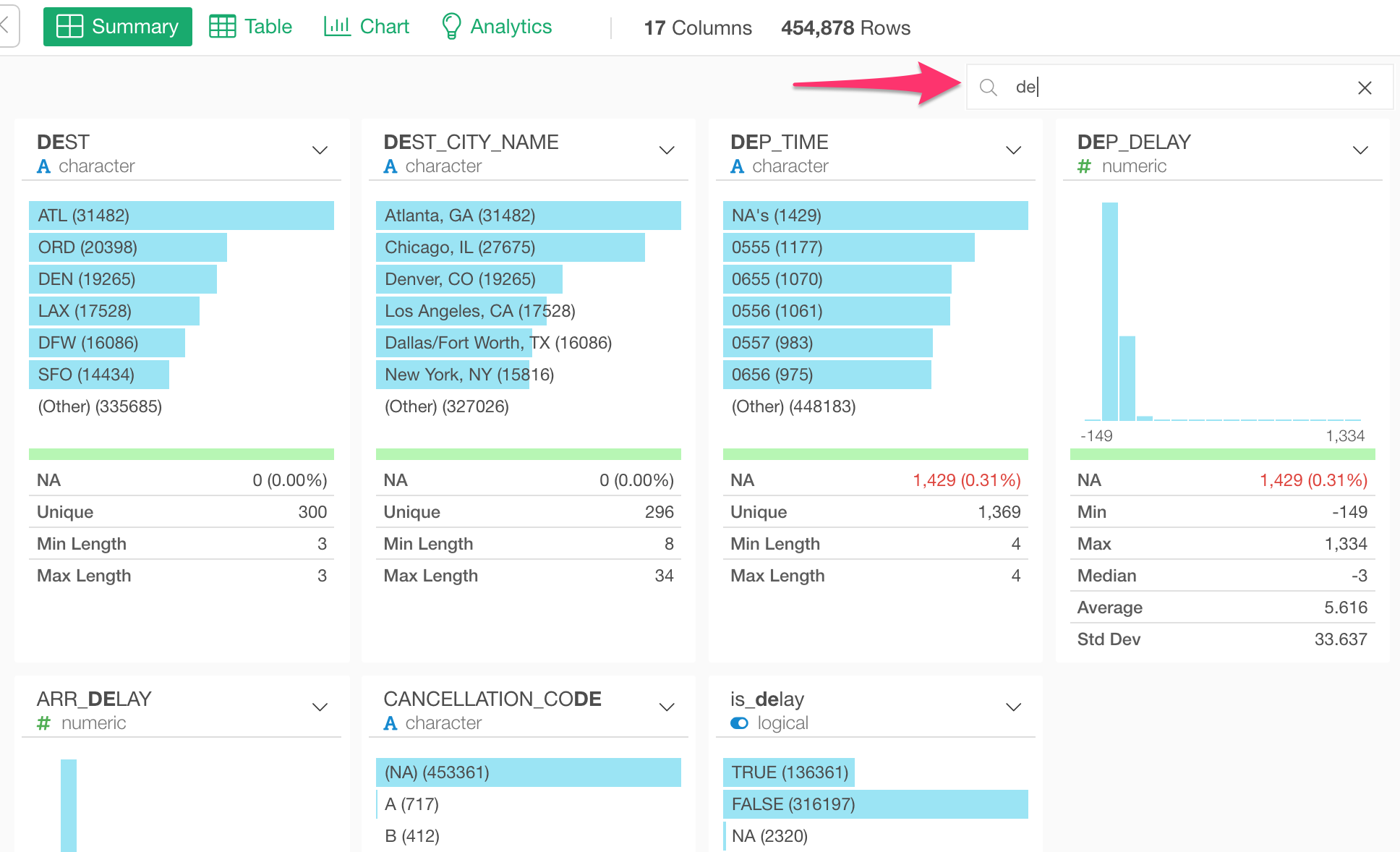Expand options for CANCELLATION_CODE column
This screenshot has width=1400, height=852.
(x=667, y=707)
